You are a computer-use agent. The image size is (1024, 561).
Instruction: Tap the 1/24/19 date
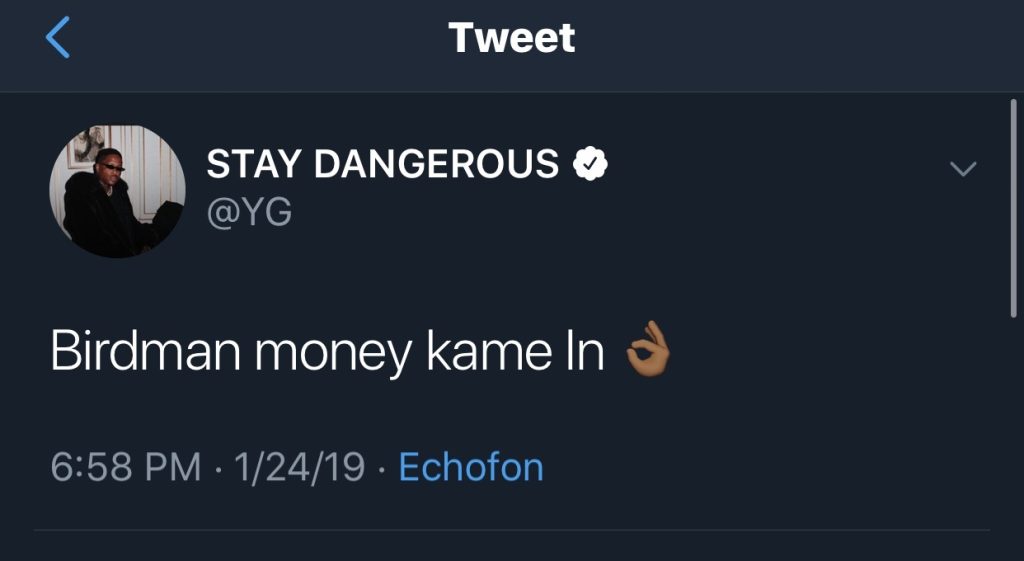[298, 468]
